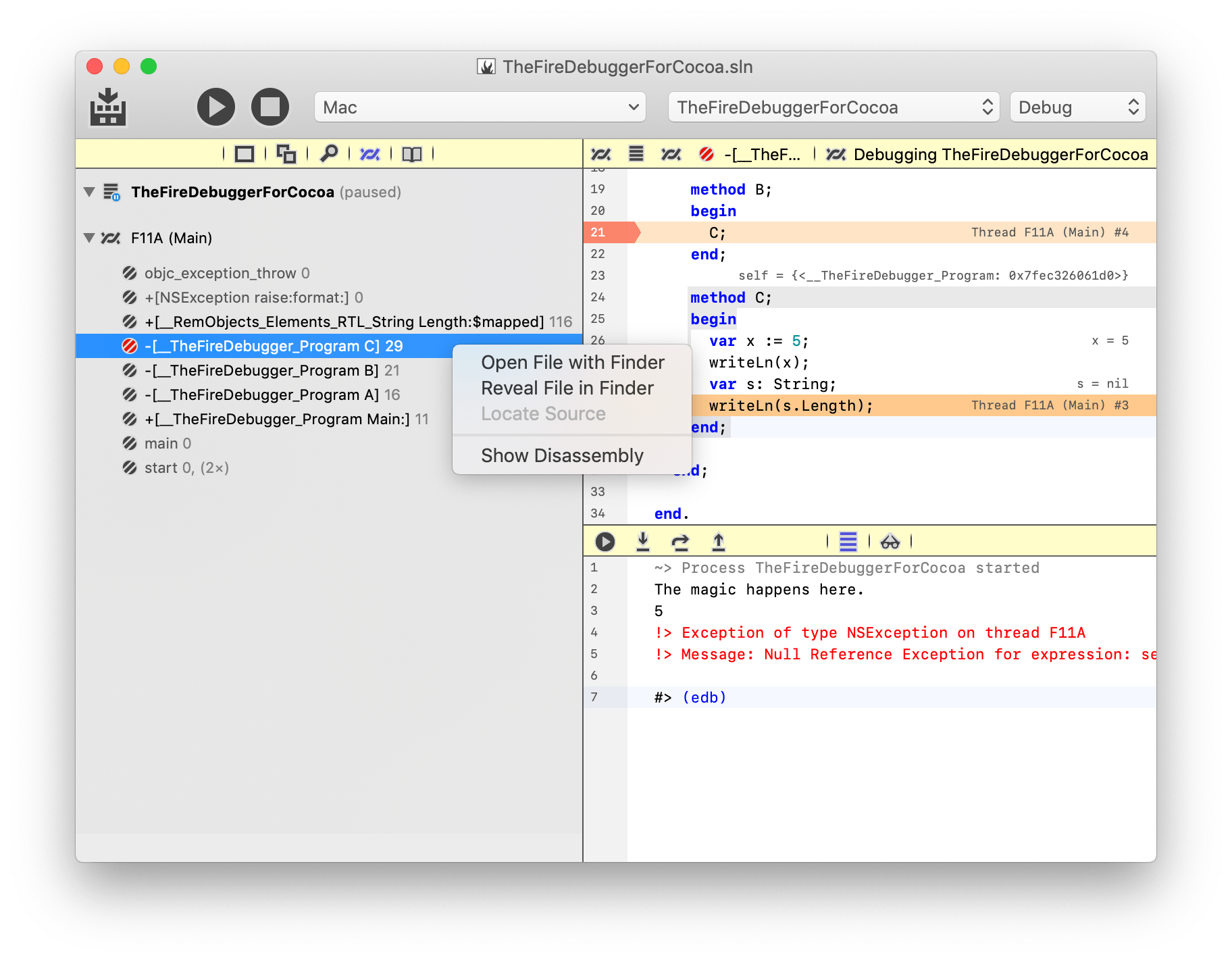Screen dimensions: 1232x962
Task: Click the writeLn(s.Length); code line
Action: (791, 405)
